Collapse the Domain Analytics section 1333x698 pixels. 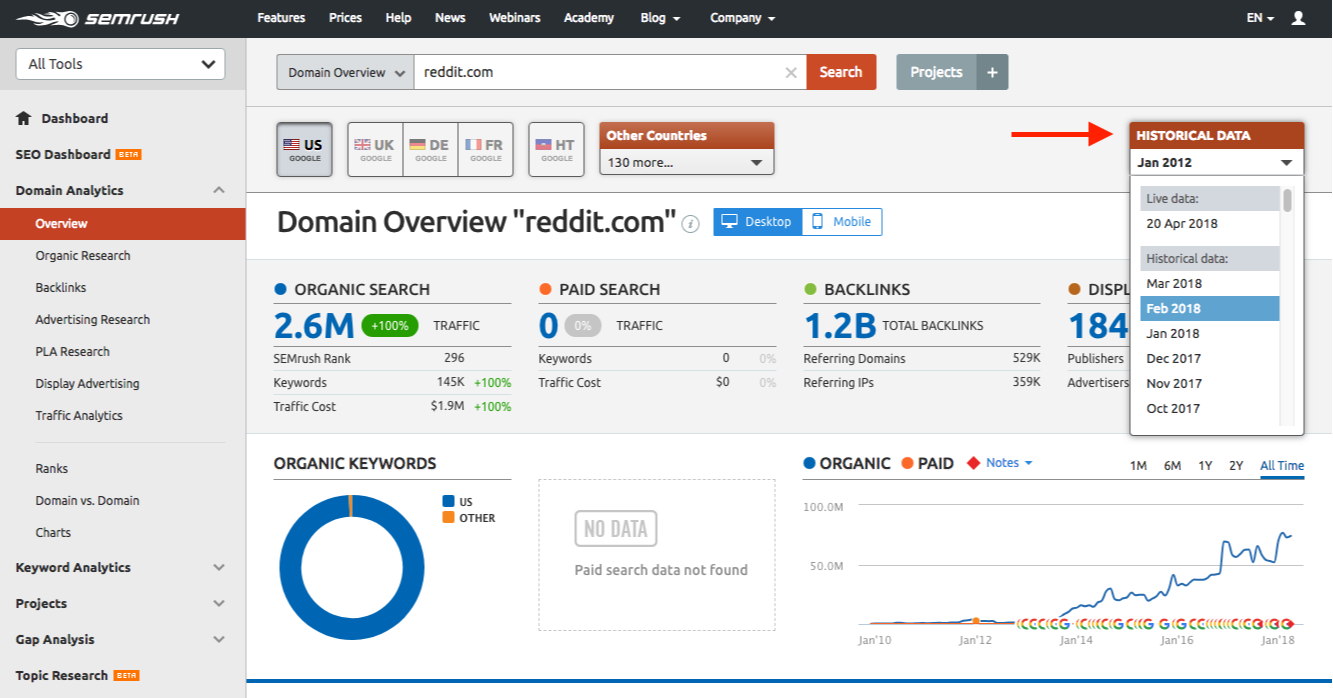click(x=219, y=190)
